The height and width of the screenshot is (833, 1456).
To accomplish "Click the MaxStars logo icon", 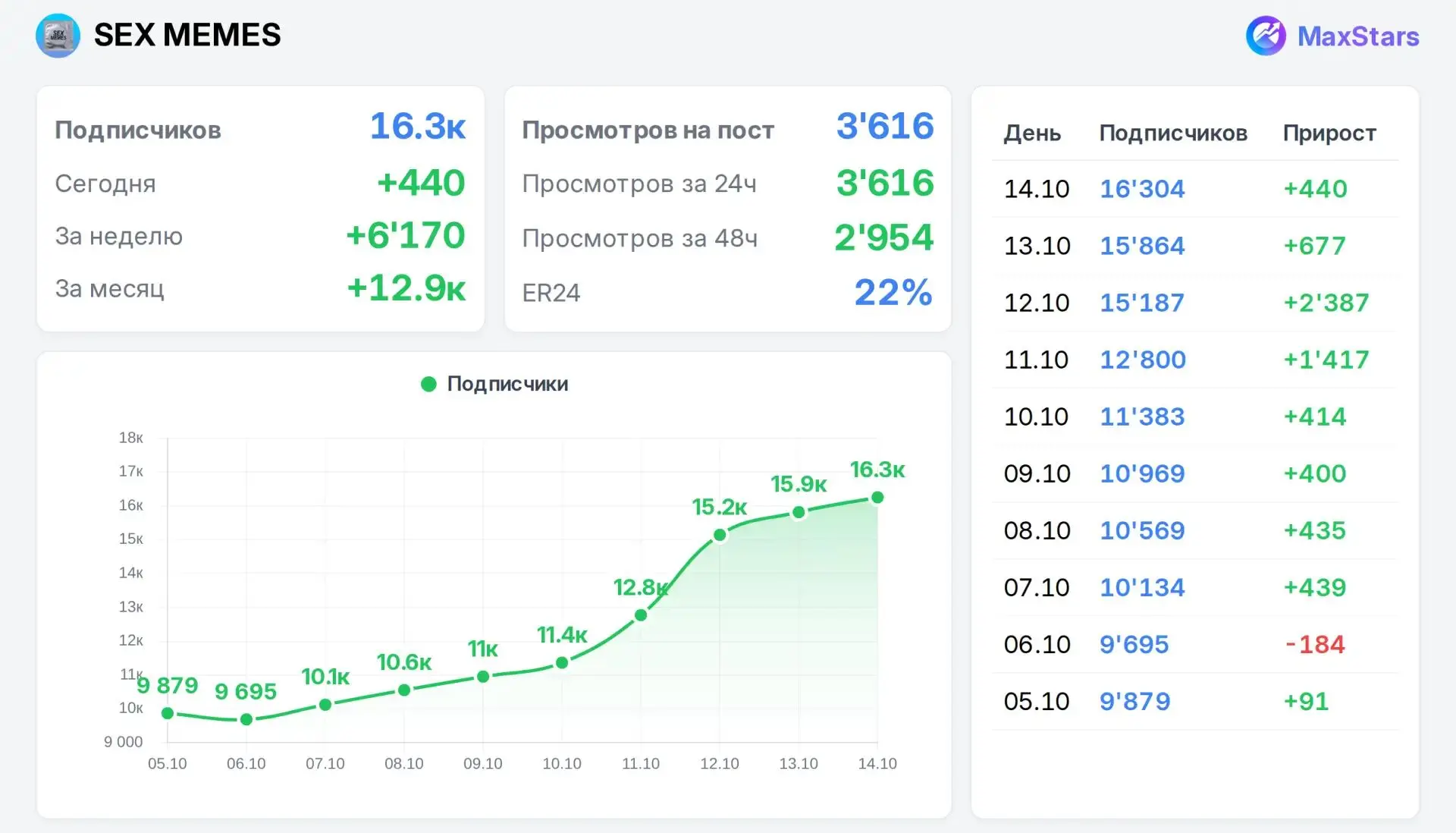I will 1266,36.
